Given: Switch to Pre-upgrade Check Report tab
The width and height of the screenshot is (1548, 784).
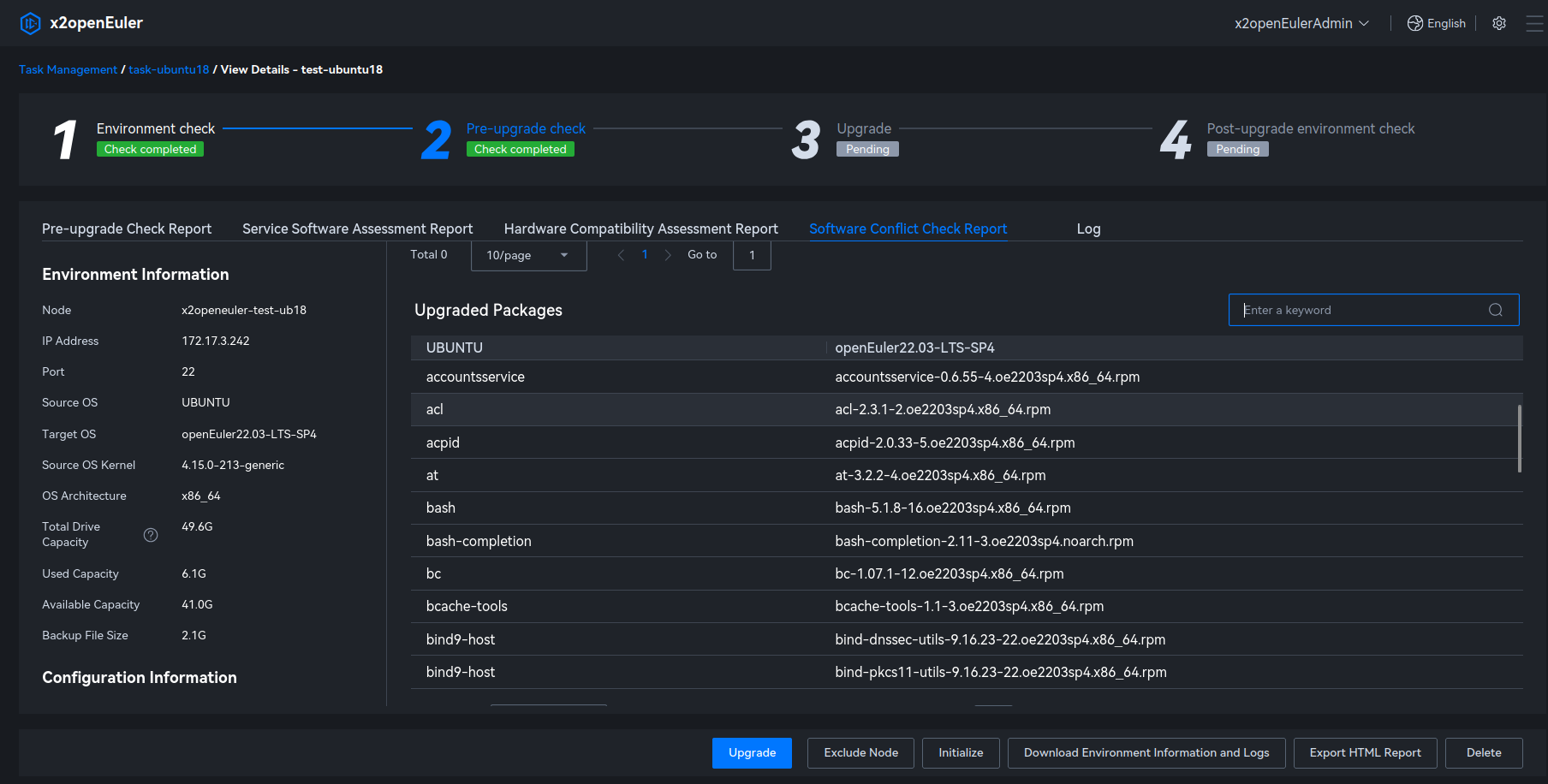Looking at the screenshot, I should [127, 229].
